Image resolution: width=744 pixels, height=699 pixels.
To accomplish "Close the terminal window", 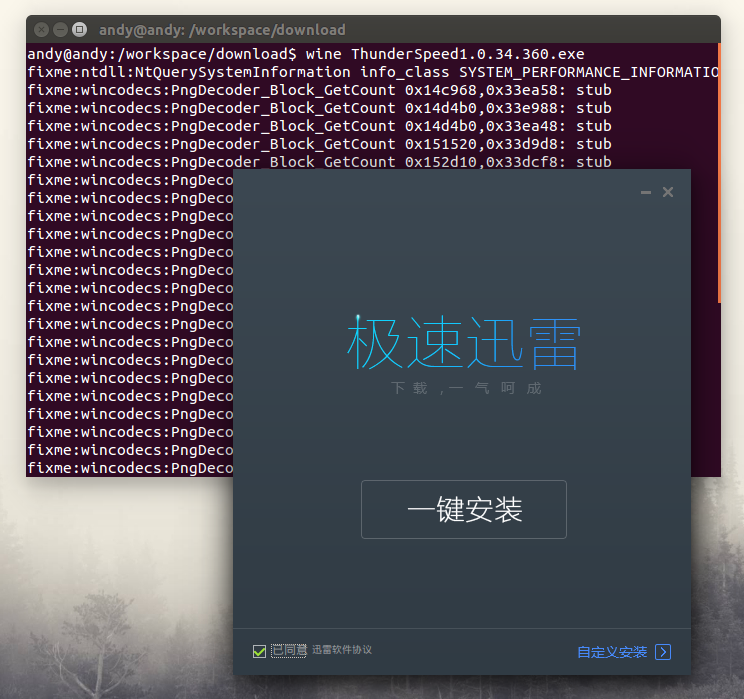I will click(x=42, y=30).
